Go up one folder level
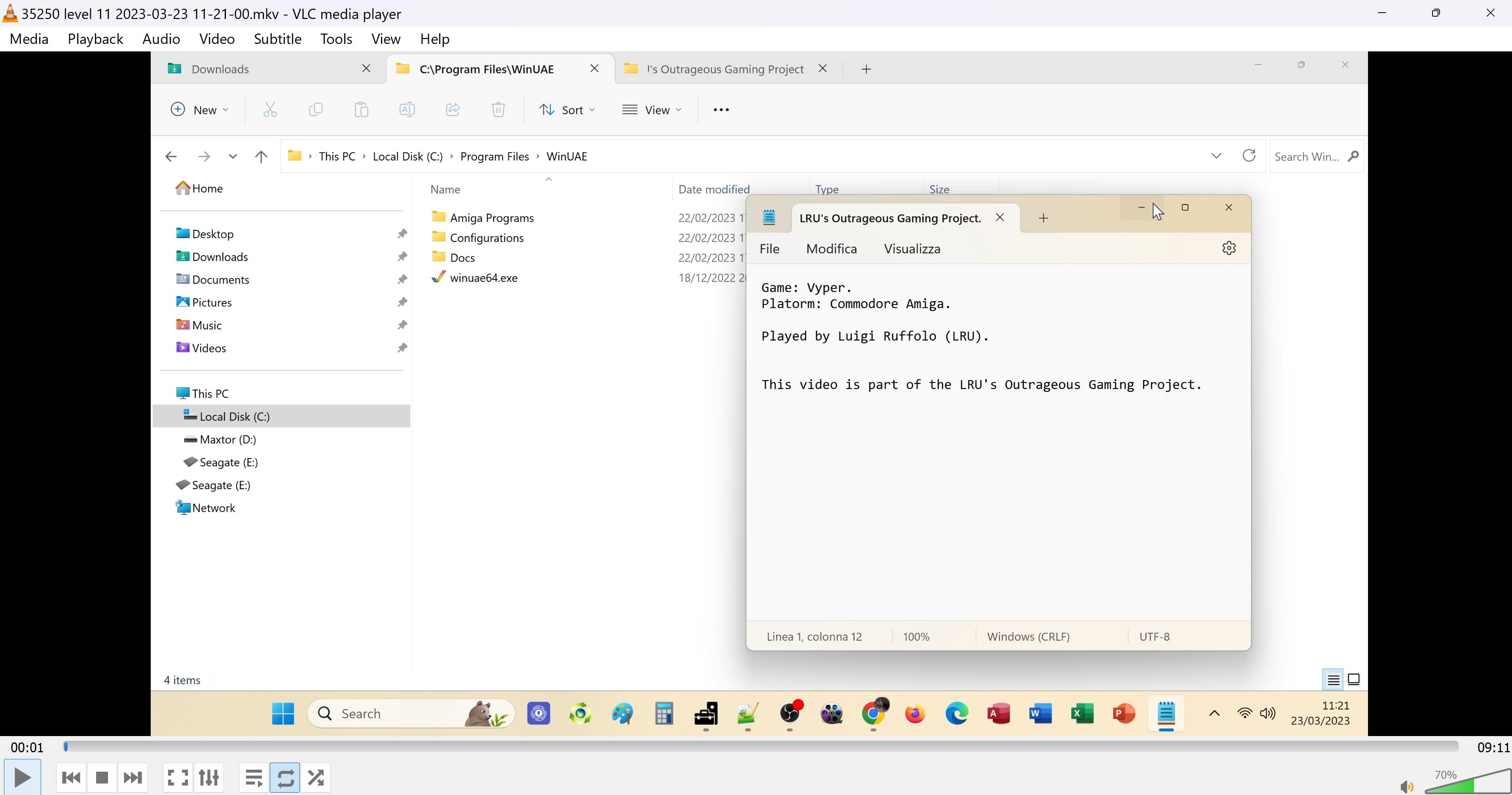Image resolution: width=1512 pixels, height=795 pixels. pos(261,157)
